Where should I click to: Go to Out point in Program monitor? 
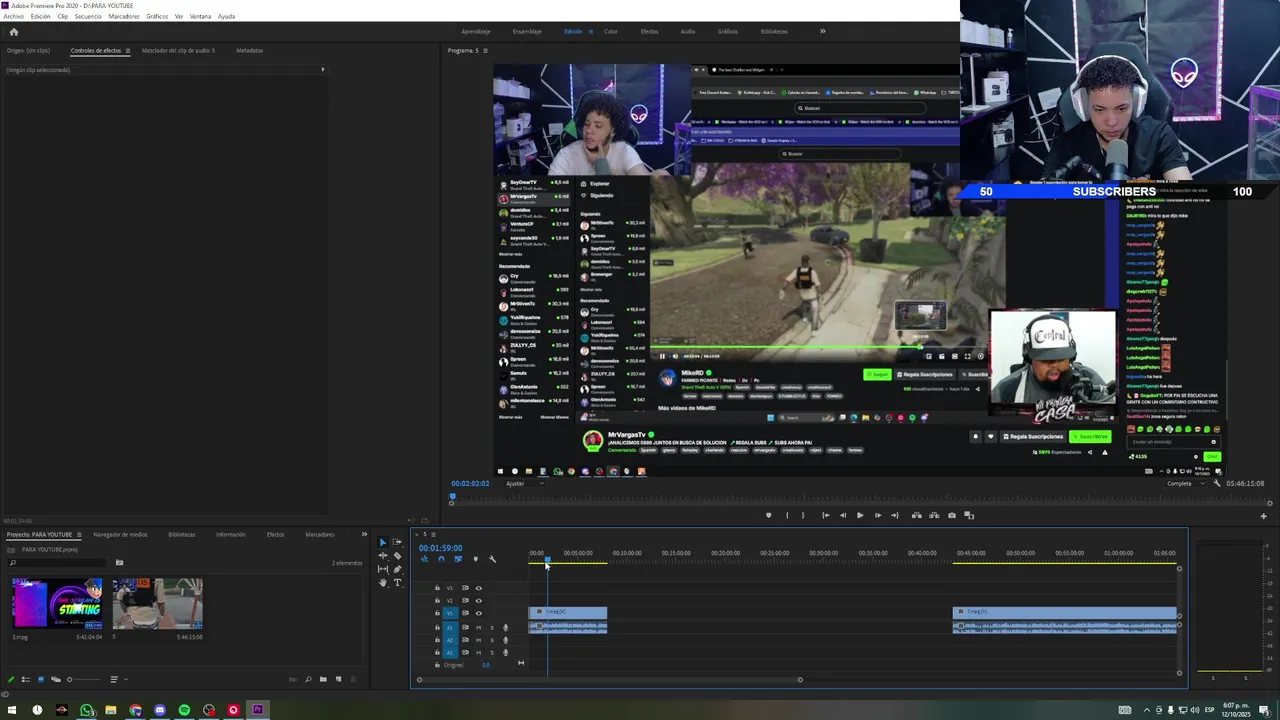895,515
